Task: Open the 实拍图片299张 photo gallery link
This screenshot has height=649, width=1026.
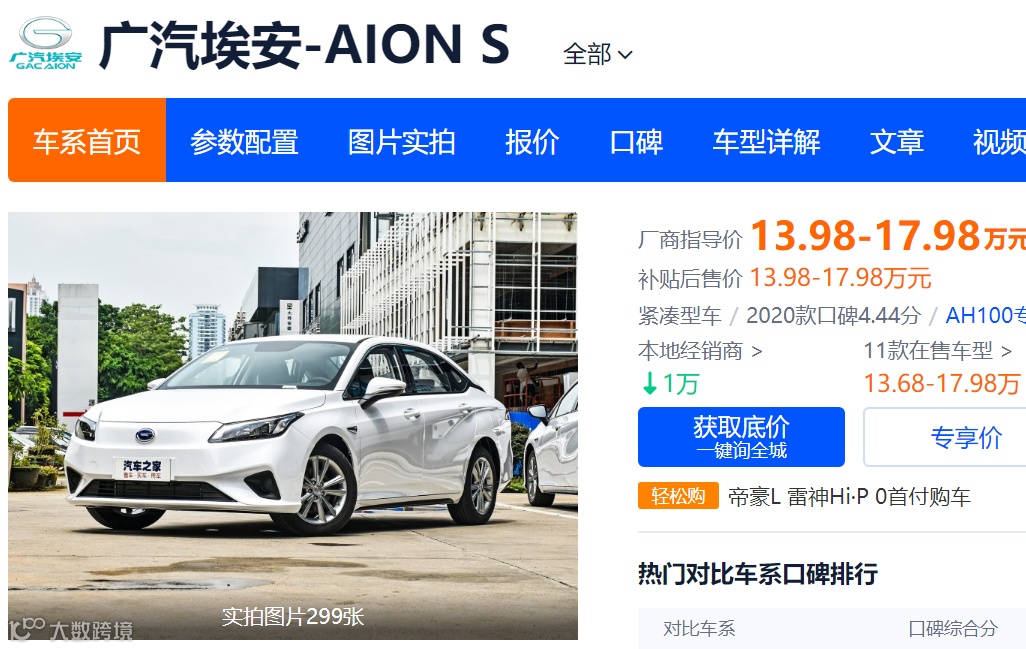Action: [292, 616]
